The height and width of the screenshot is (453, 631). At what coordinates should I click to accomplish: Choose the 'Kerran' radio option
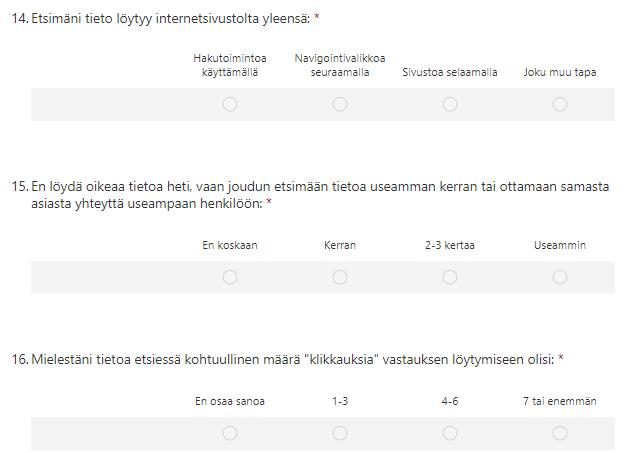(340, 277)
